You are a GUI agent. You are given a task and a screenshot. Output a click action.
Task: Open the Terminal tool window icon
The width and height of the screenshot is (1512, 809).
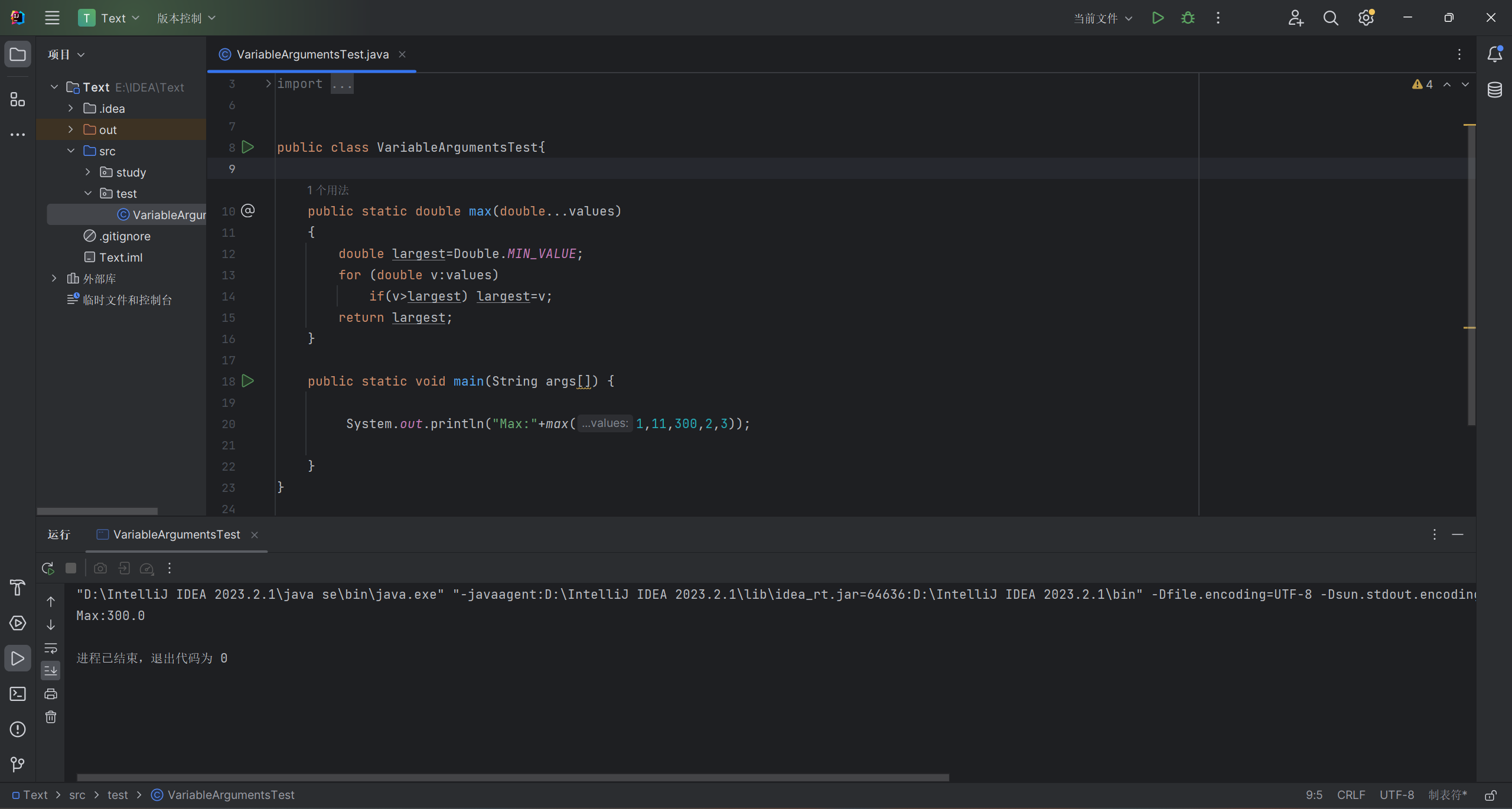18,694
